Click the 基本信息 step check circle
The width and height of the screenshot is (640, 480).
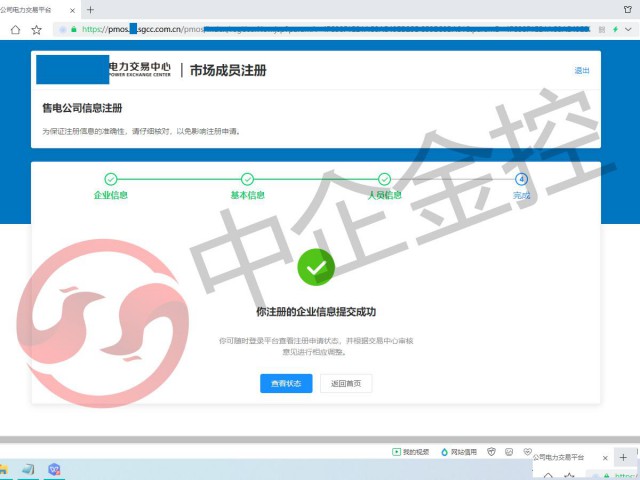(x=247, y=179)
